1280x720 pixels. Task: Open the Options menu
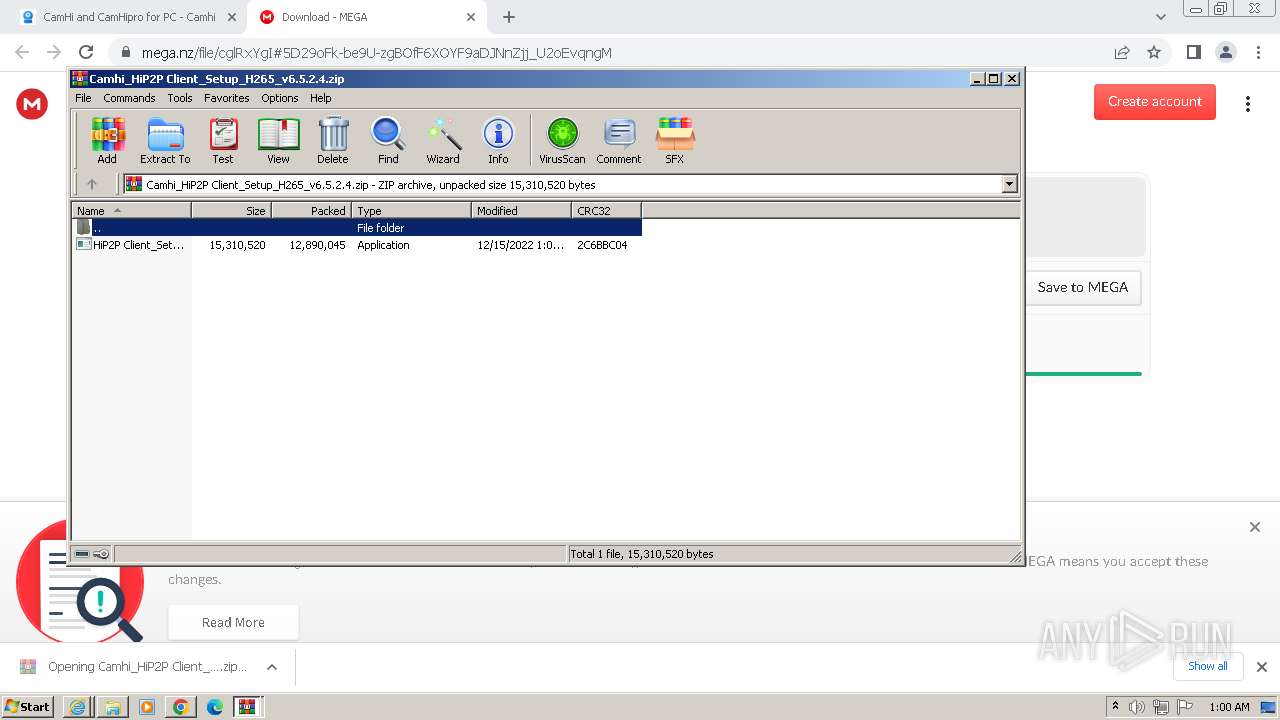click(x=280, y=98)
